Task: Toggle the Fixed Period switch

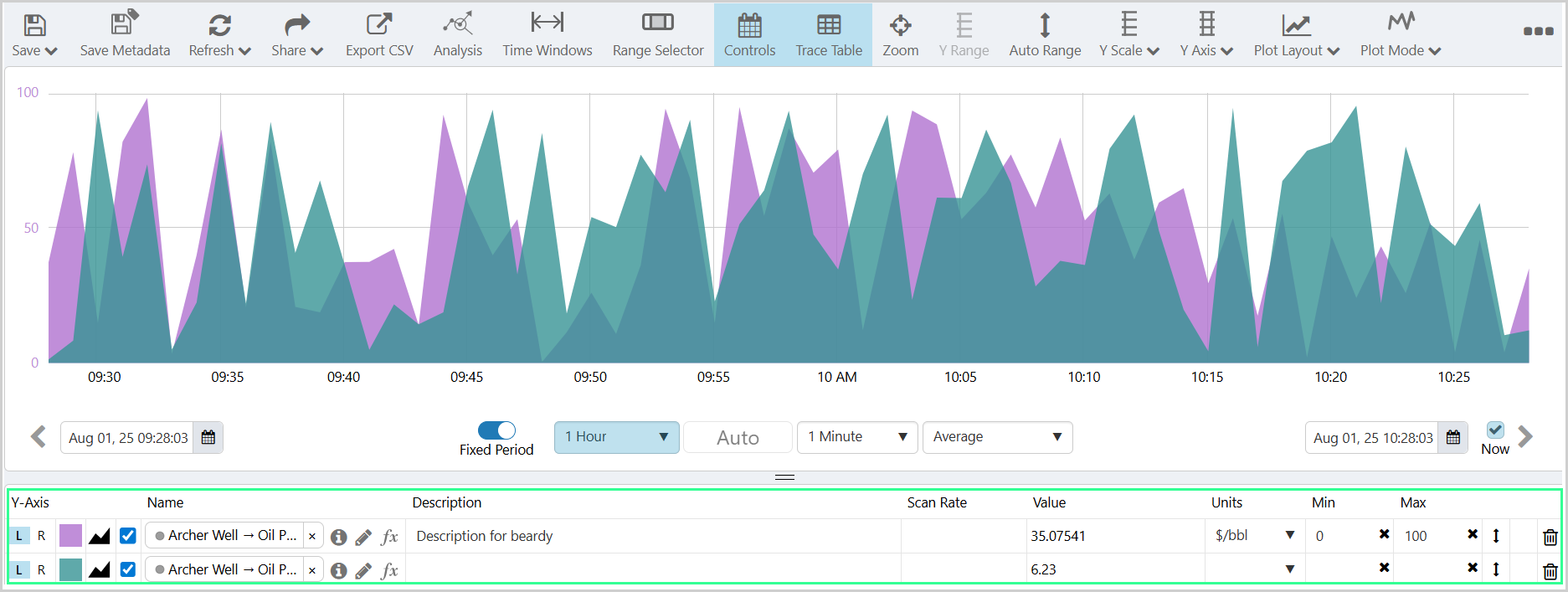Action: pyautogui.click(x=496, y=430)
